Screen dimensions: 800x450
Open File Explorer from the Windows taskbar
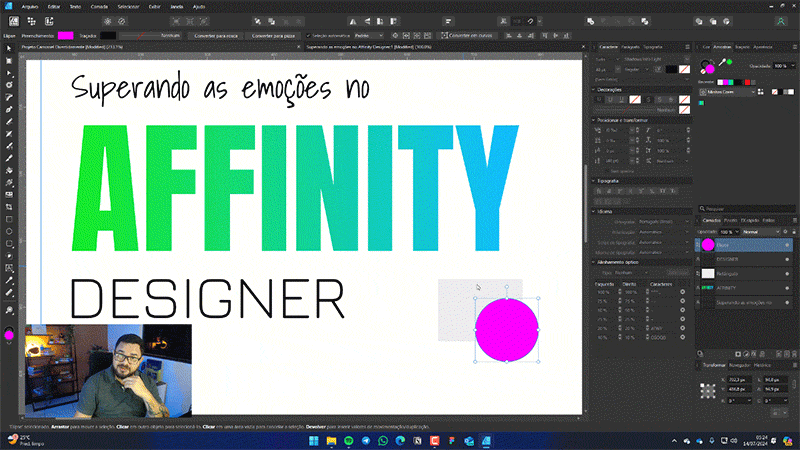pyautogui.click(x=331, y=441)
